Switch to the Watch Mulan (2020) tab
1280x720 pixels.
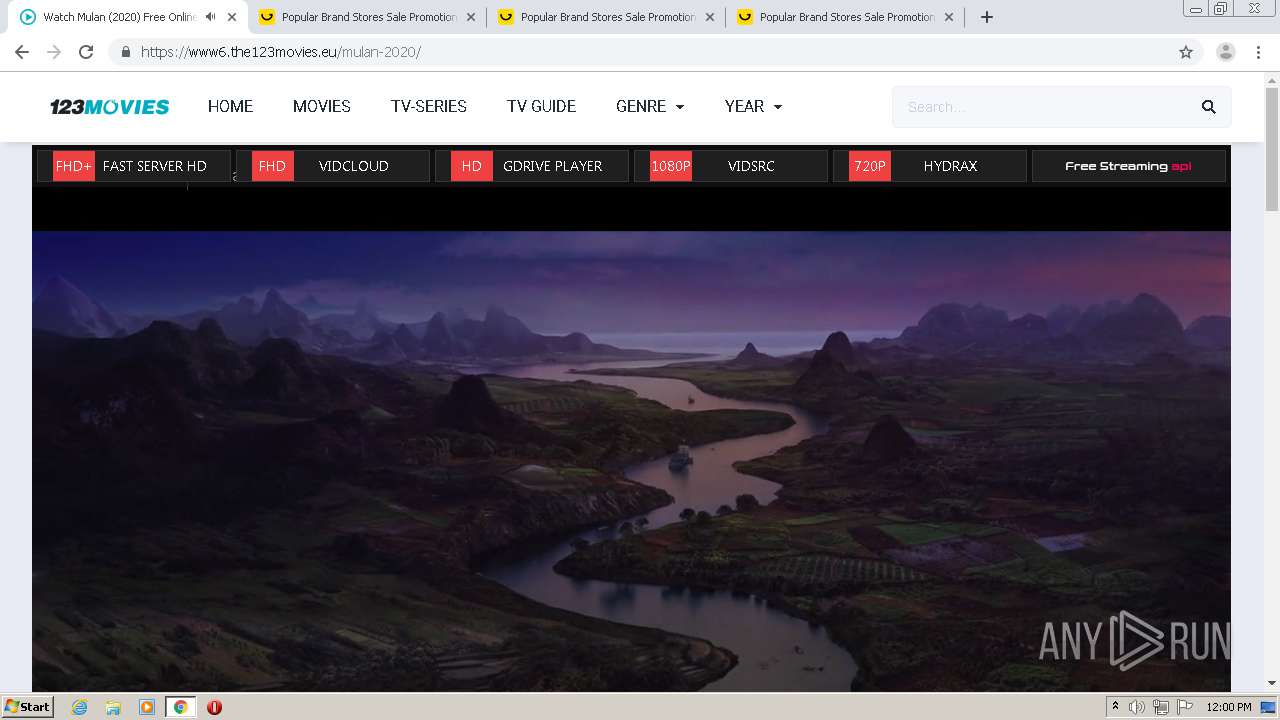pyautogui.click(x=118, y=17)
